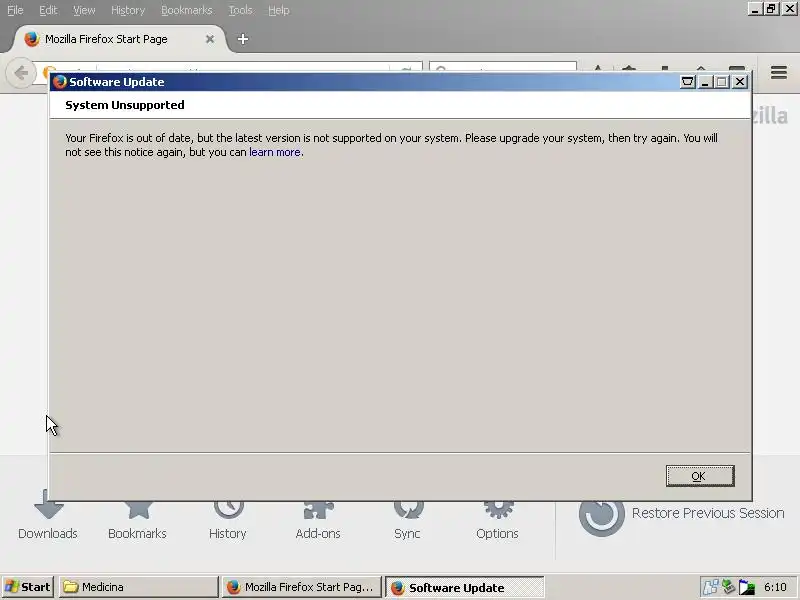The height and width of the screenshot is (600, 800).
Task: Minimize the Software Update dialog
Action: [705, 82]
